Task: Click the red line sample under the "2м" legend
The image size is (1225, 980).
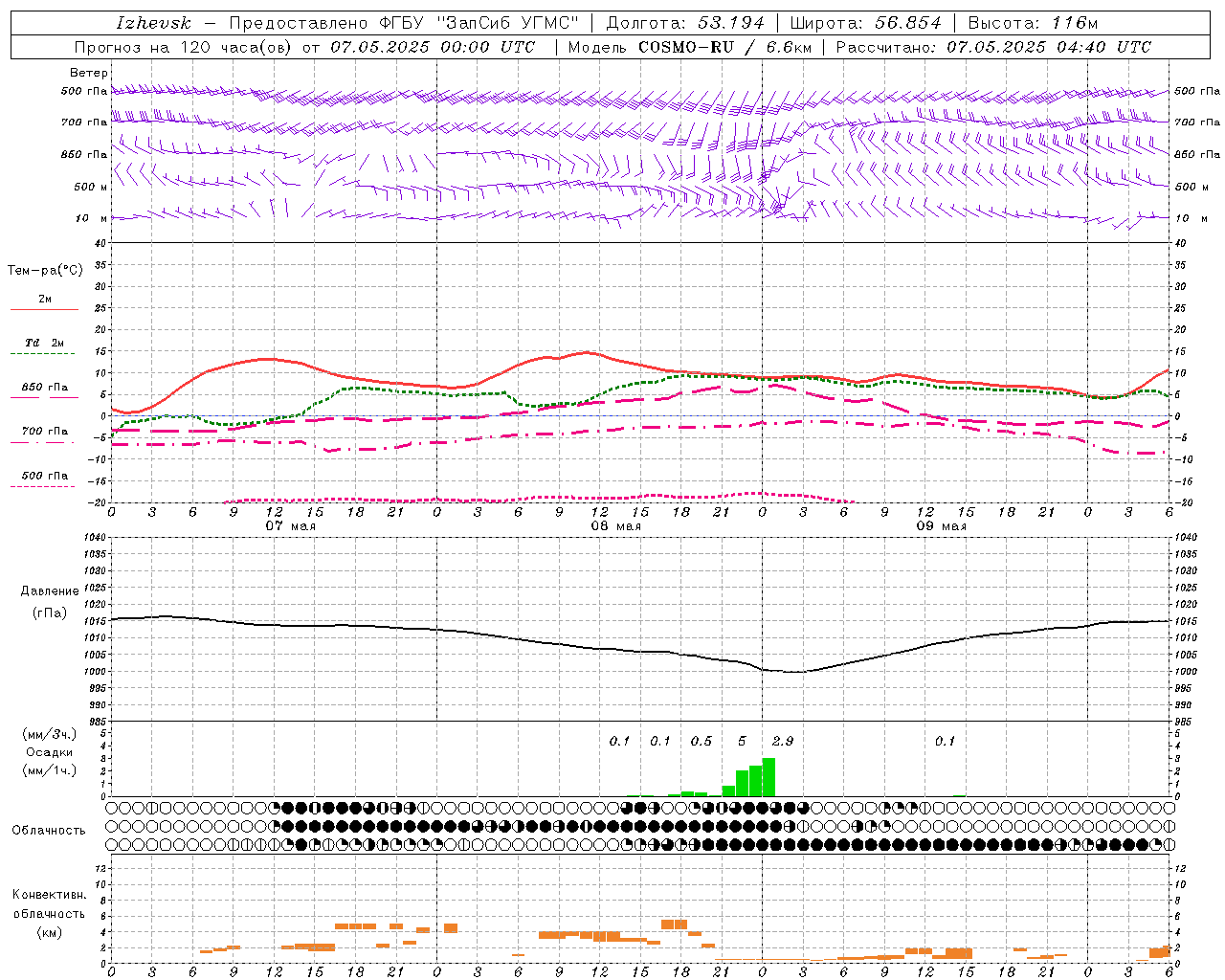Action: pos(44,309)
